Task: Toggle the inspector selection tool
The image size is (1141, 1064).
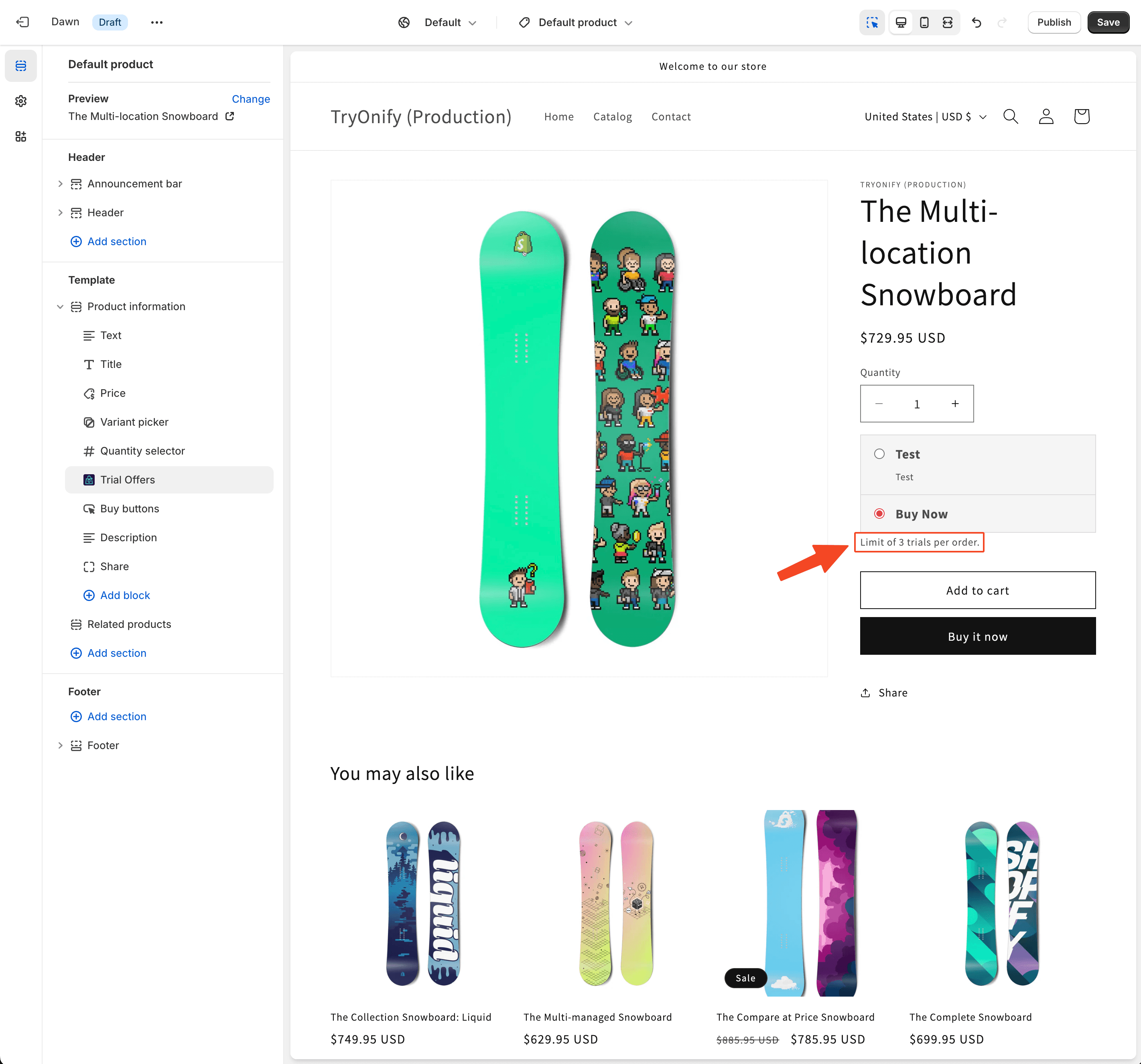Action: [872, 22]
